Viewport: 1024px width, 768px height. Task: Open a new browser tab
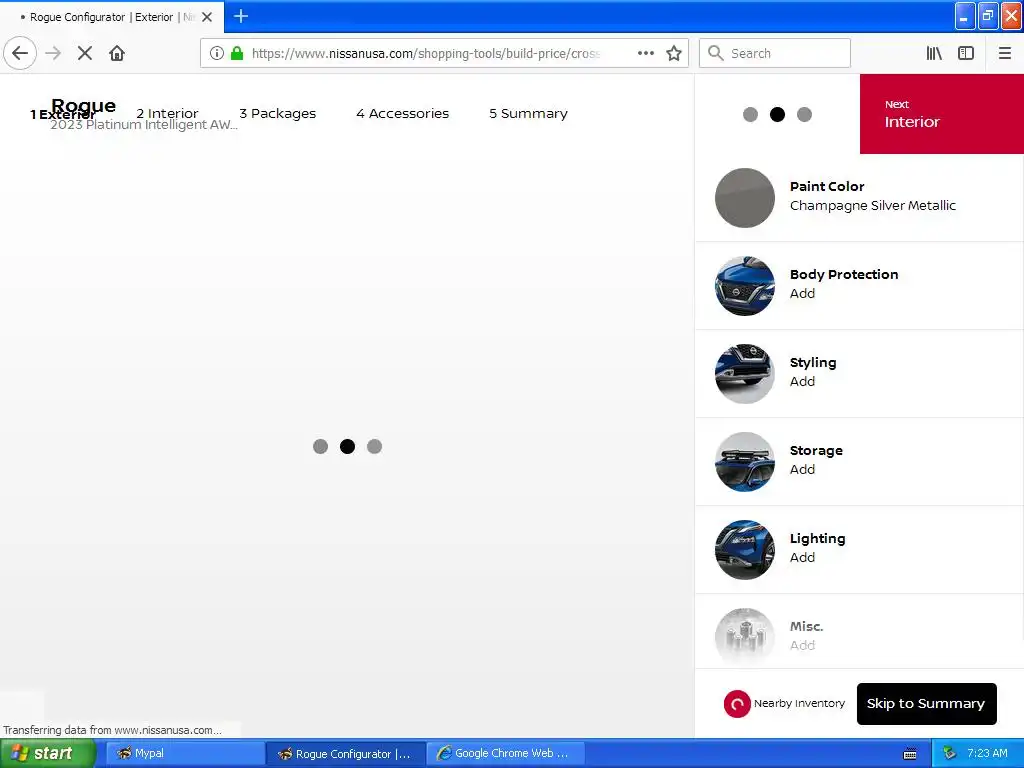[x=240, y=16]
